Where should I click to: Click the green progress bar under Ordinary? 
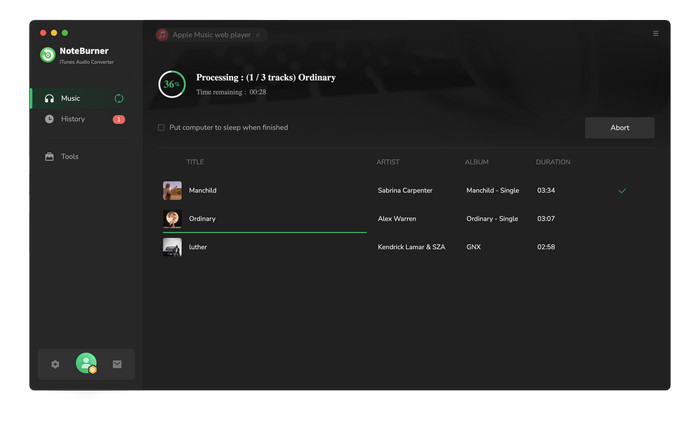click(265, 232)
